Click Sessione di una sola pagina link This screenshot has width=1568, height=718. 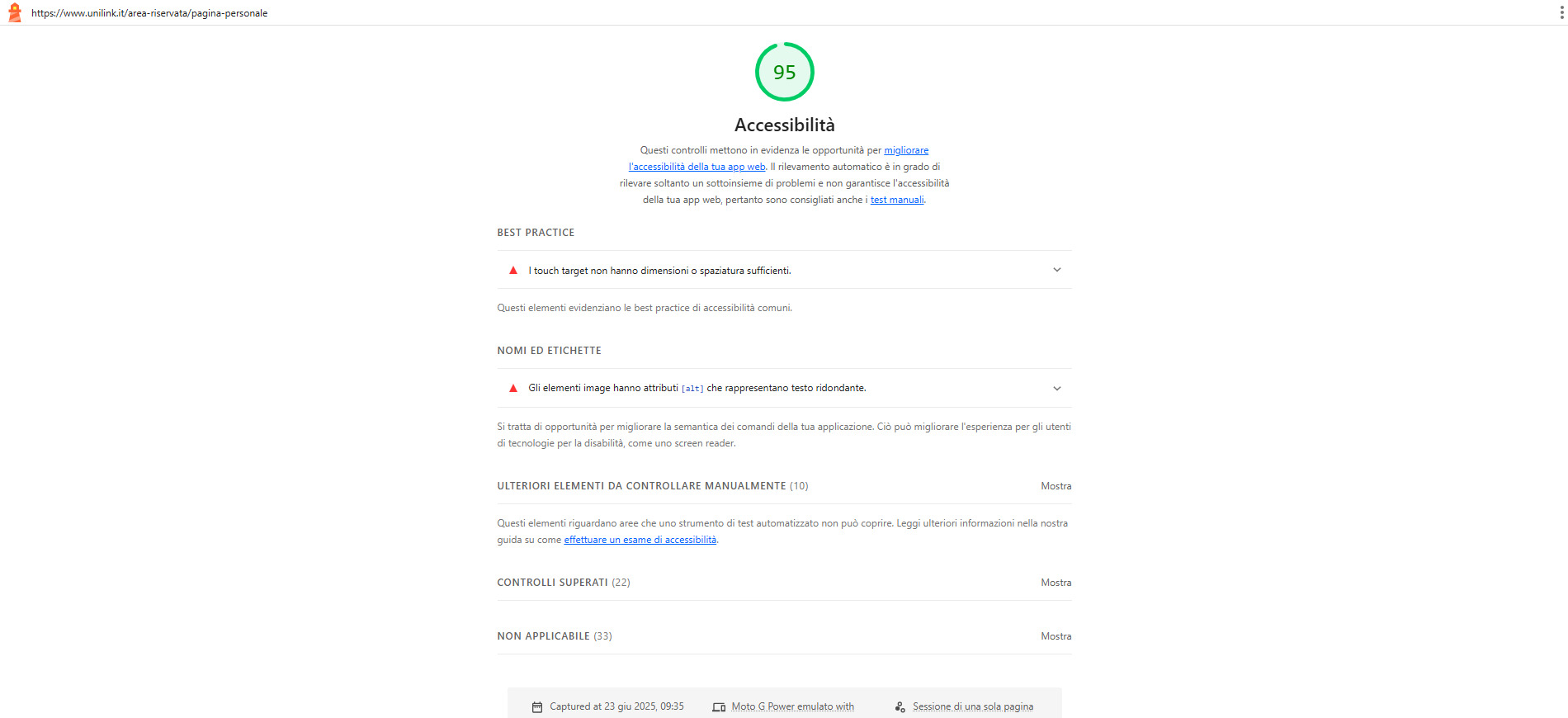point(973,706)
